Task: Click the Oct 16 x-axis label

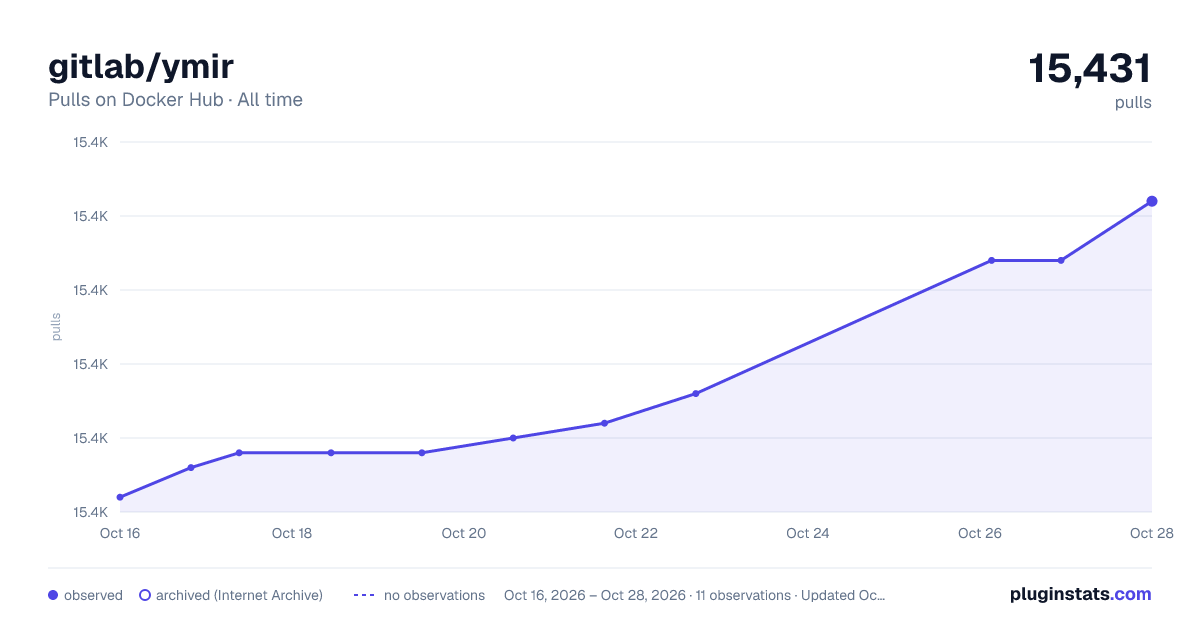Action: click(x=120, y=533)
